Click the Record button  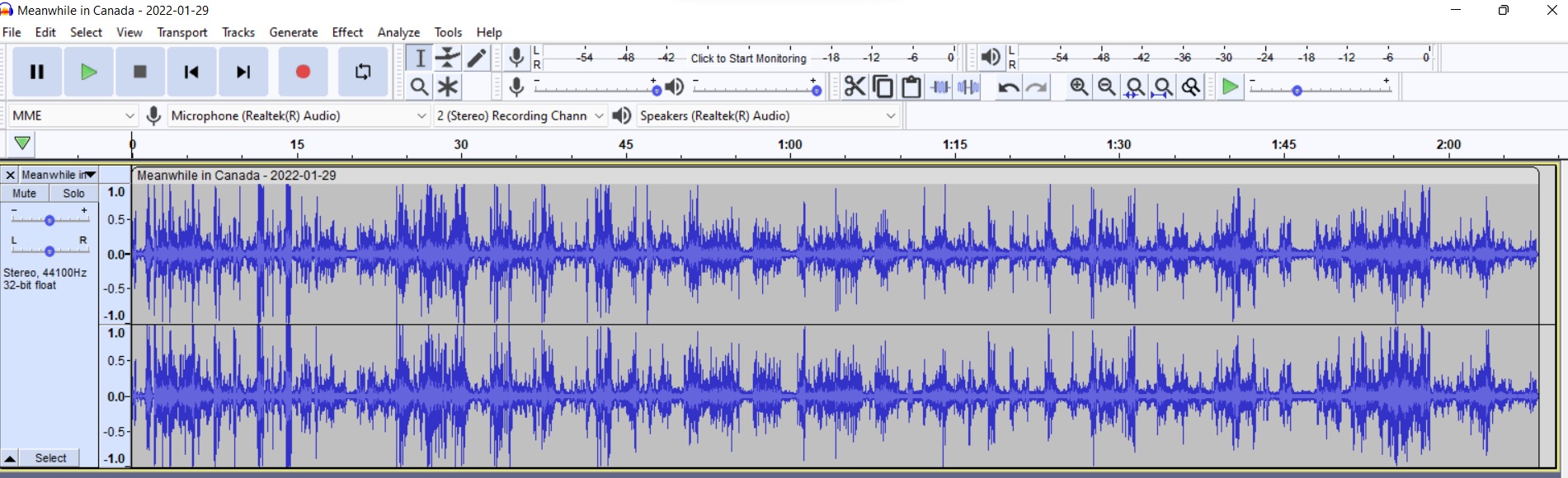(x=303, y=73)
